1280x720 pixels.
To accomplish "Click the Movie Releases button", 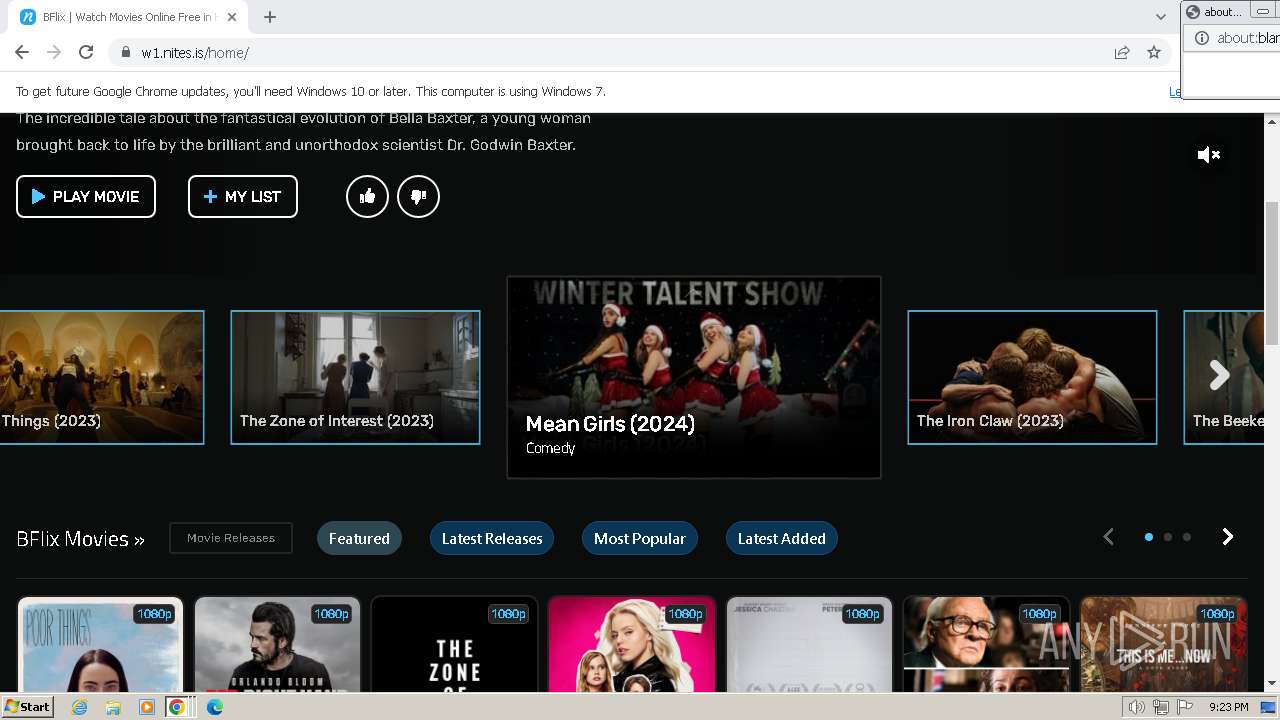I will pyautogui.click(x=231, y=538).
